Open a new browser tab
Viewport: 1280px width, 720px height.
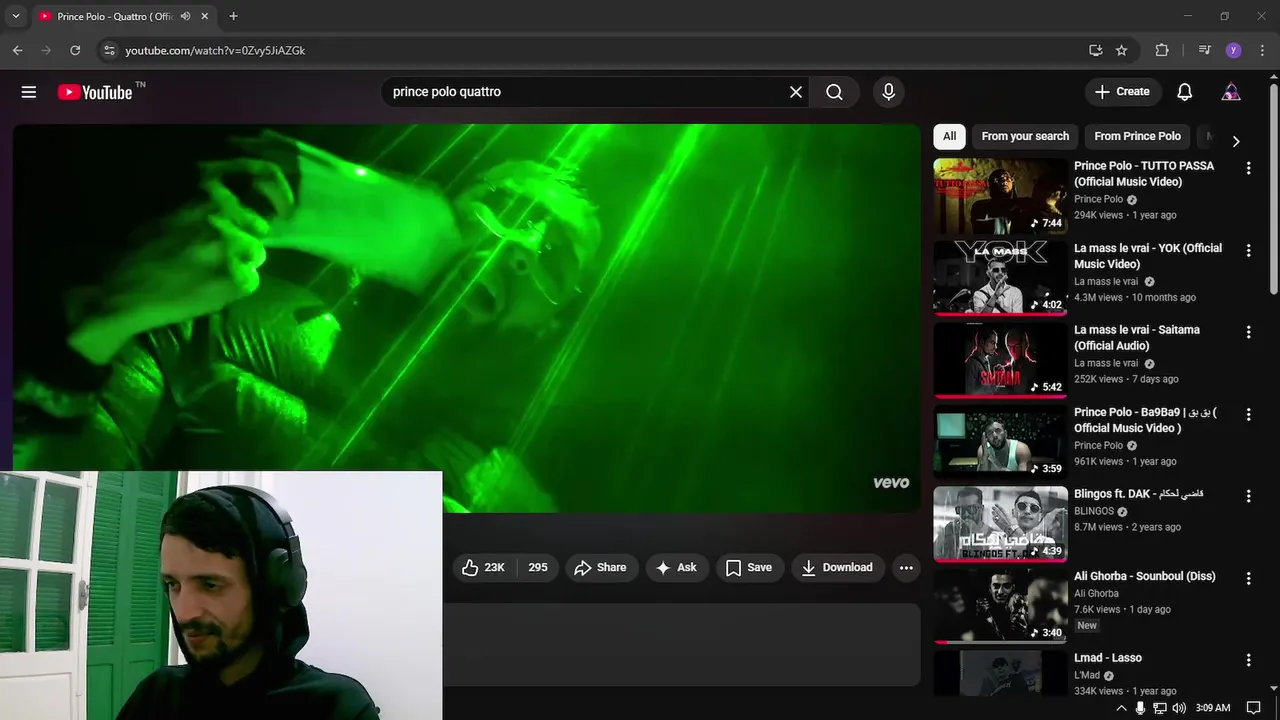(233, 16)
